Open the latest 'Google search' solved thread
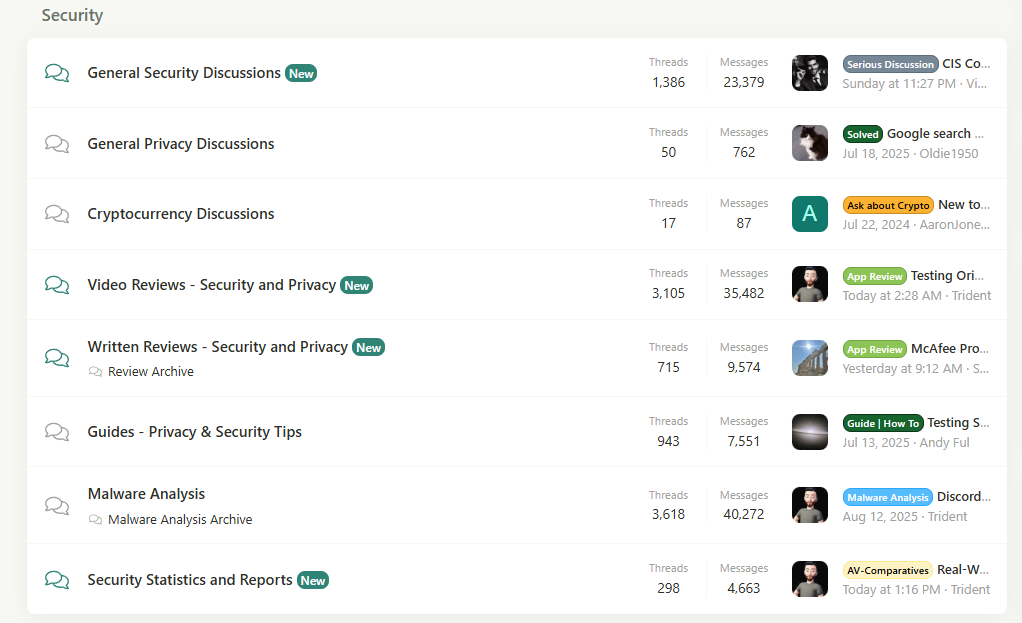Image resolution: width=1022 pixels, height=623 pixels. 935,134
